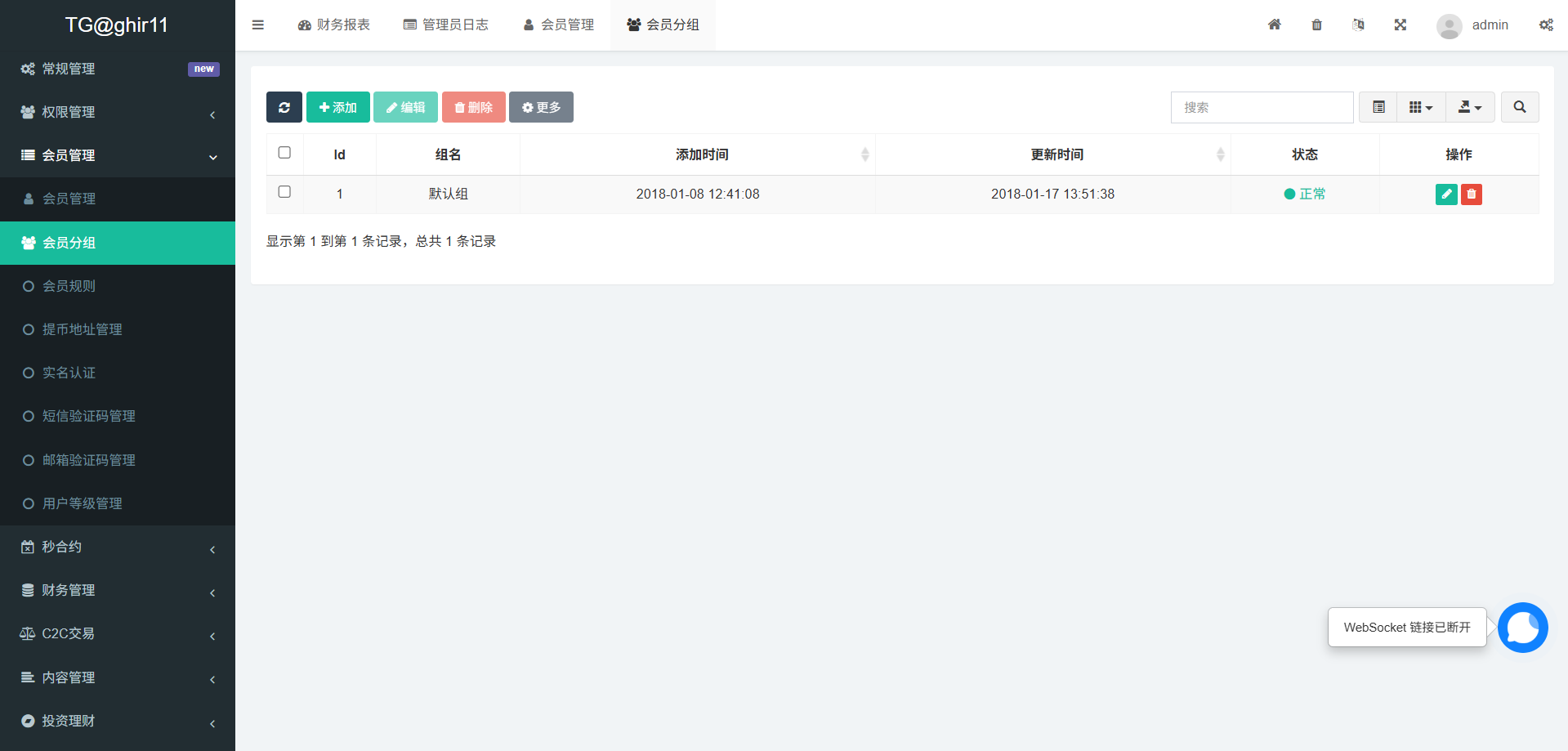Open 用户等级管理 in the sidebar
Screen dimensions: 1568x751
click(x=118, y=503)
